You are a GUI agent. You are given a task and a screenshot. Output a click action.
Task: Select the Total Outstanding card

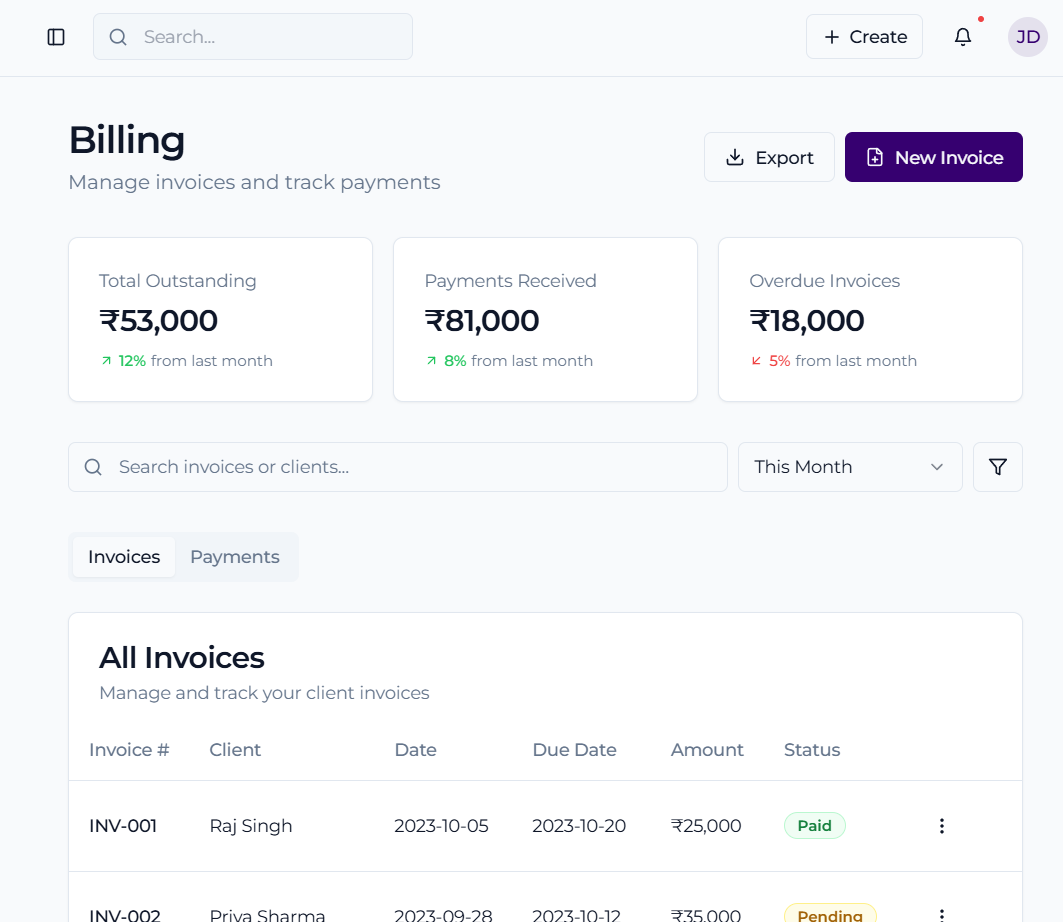[x=220, y=319]
